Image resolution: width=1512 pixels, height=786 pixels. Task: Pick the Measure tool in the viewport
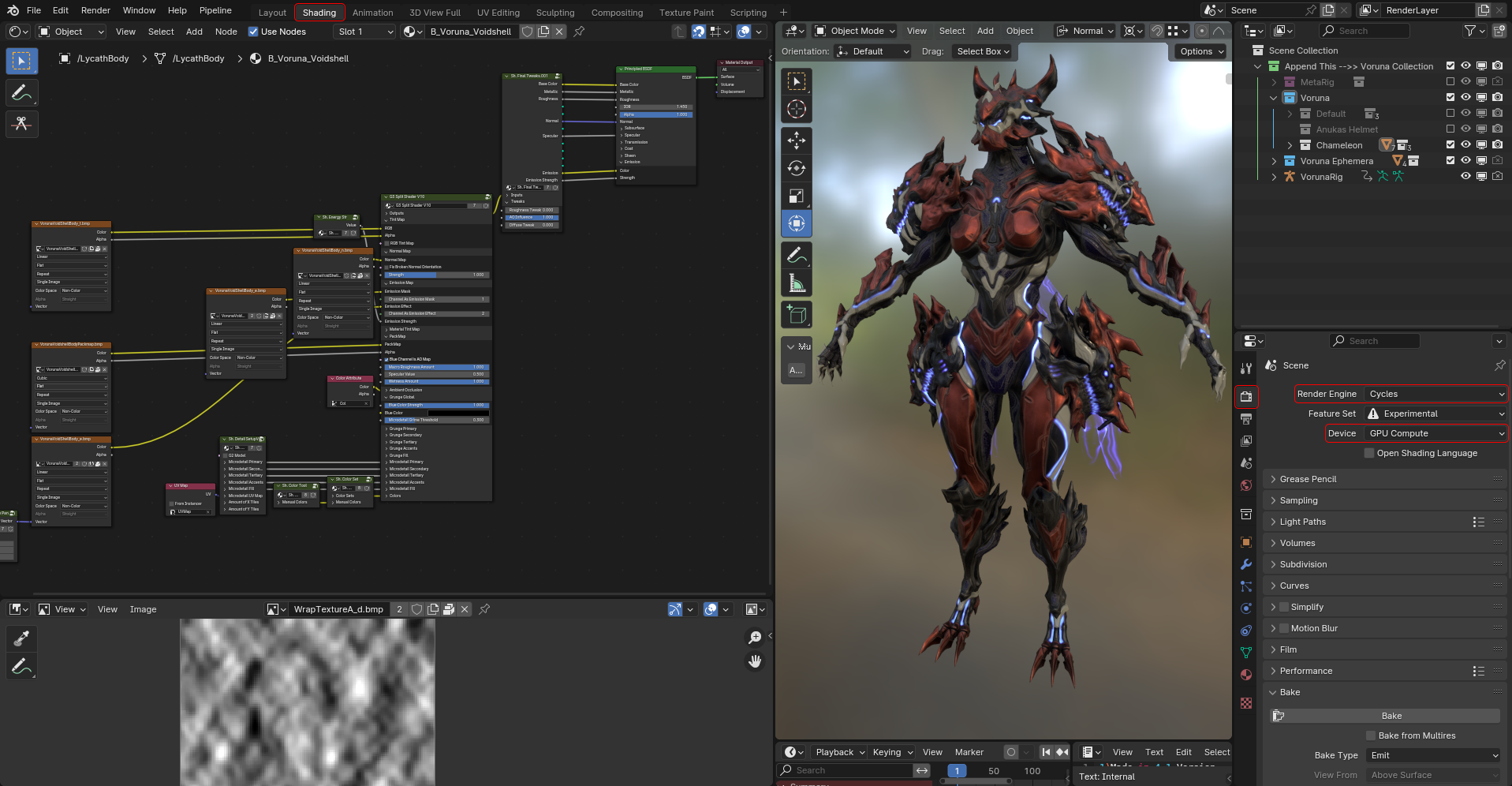click(797, 283)
